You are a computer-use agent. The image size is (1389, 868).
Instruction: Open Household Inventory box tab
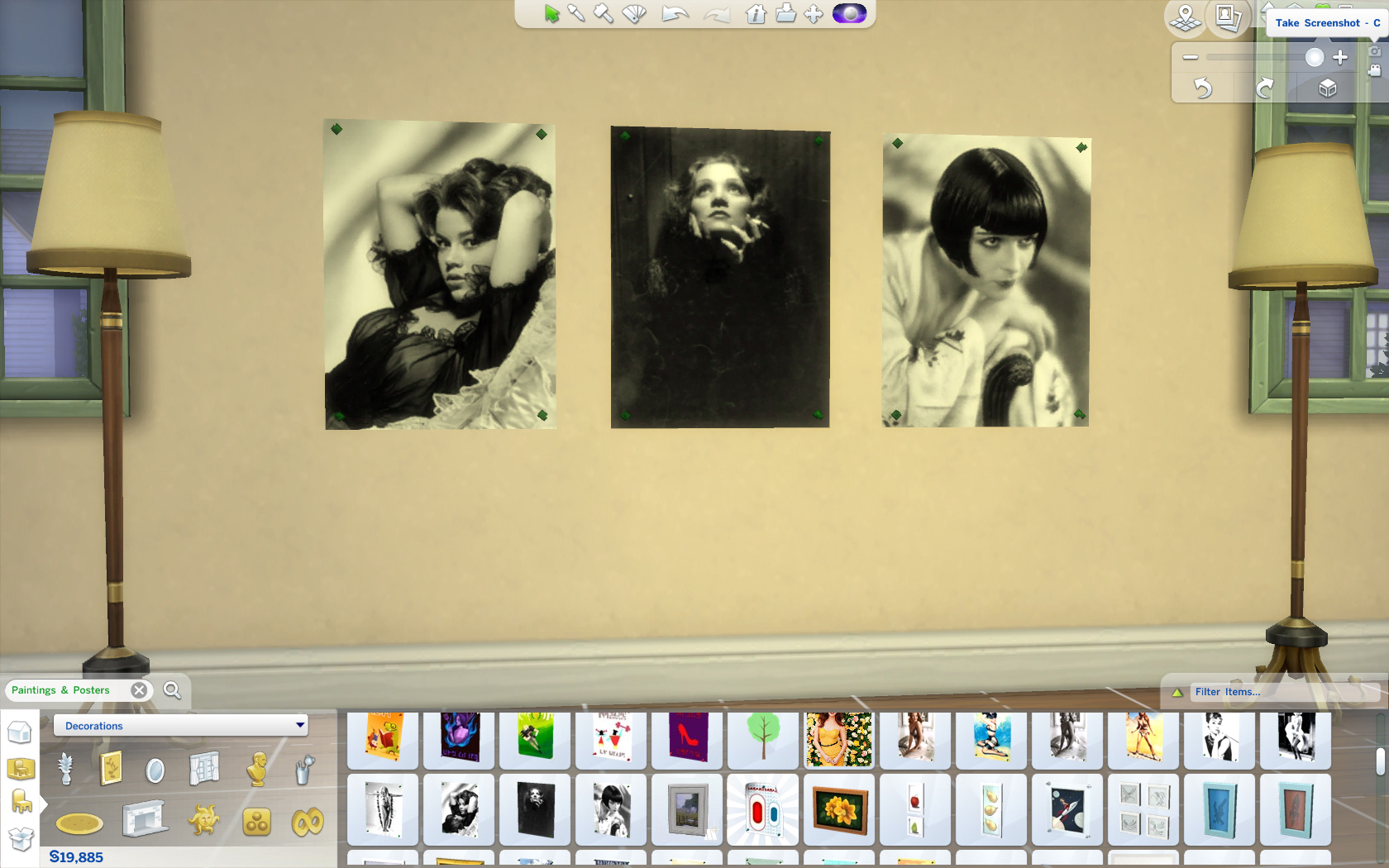[20, 840]
